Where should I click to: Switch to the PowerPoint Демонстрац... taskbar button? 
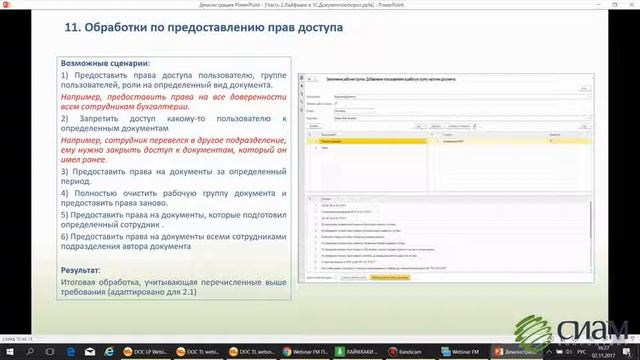pyautogui.click(x=515, y=351)
